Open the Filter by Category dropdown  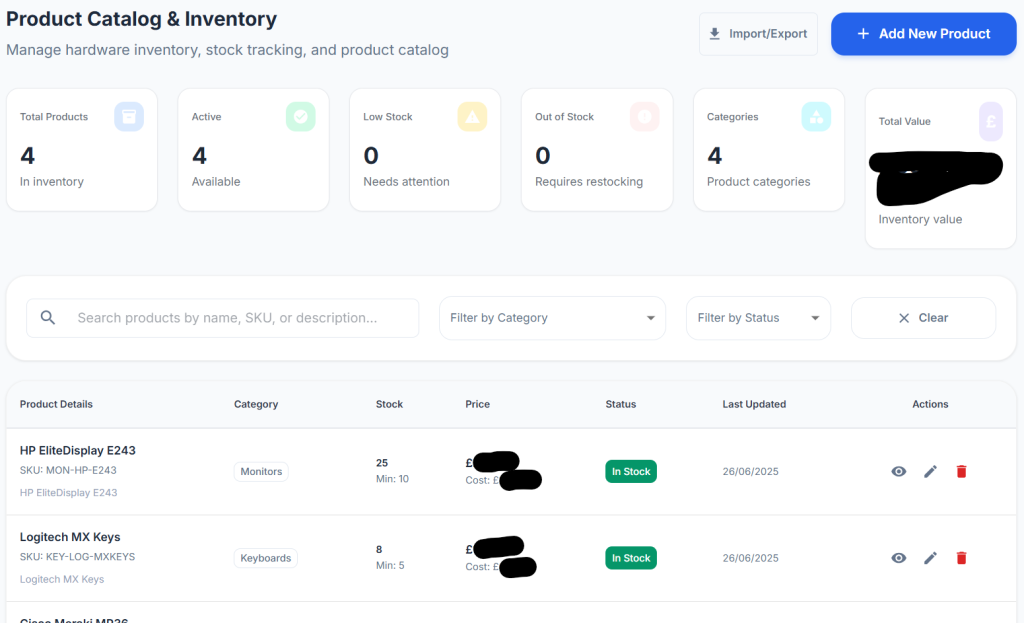pyautogui.click(x=552, y=318)
